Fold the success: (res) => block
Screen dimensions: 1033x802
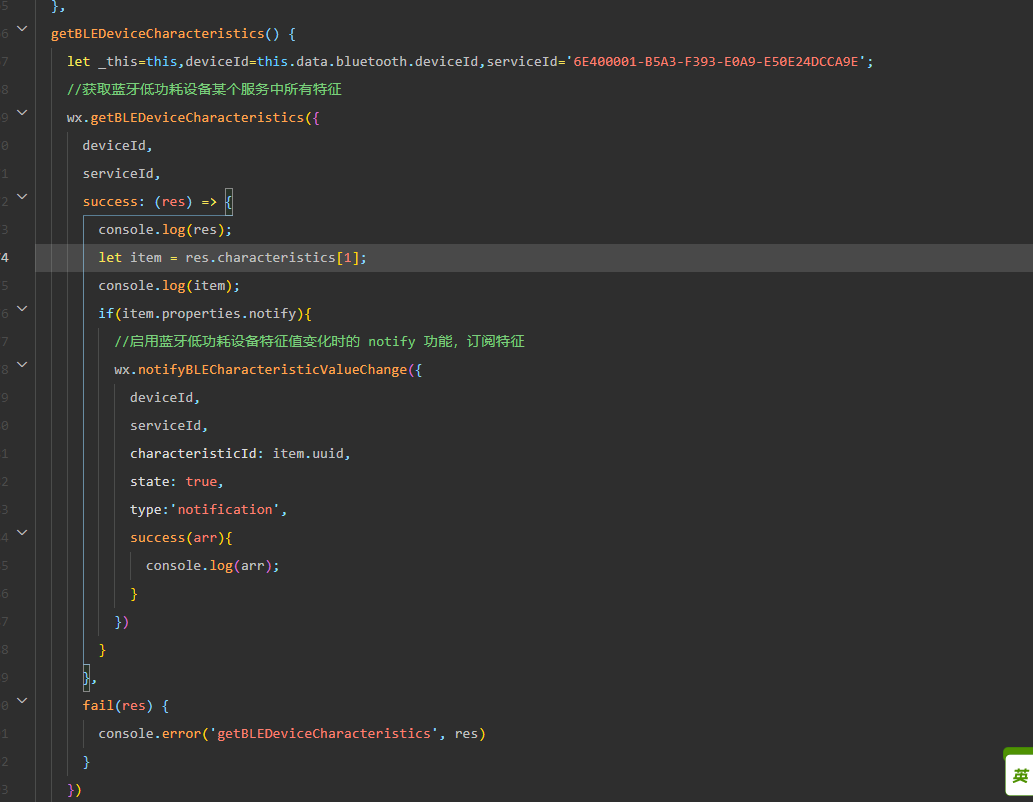coord(22,196)
